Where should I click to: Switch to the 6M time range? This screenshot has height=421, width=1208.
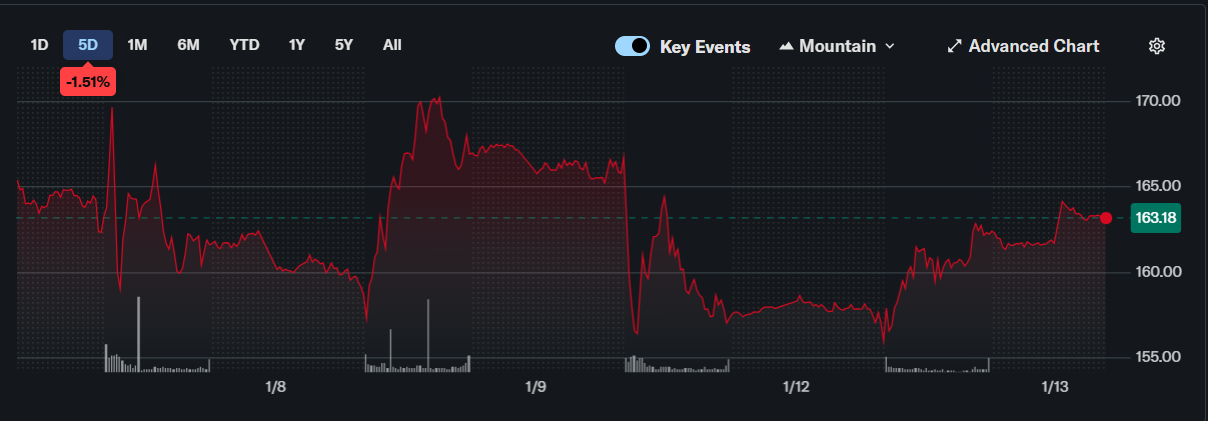(188, 45)
